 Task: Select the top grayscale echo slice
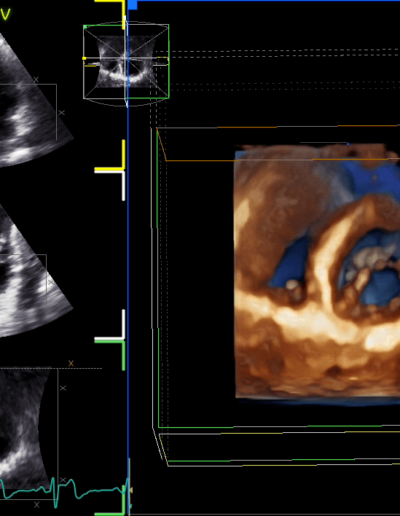(32, 100)
